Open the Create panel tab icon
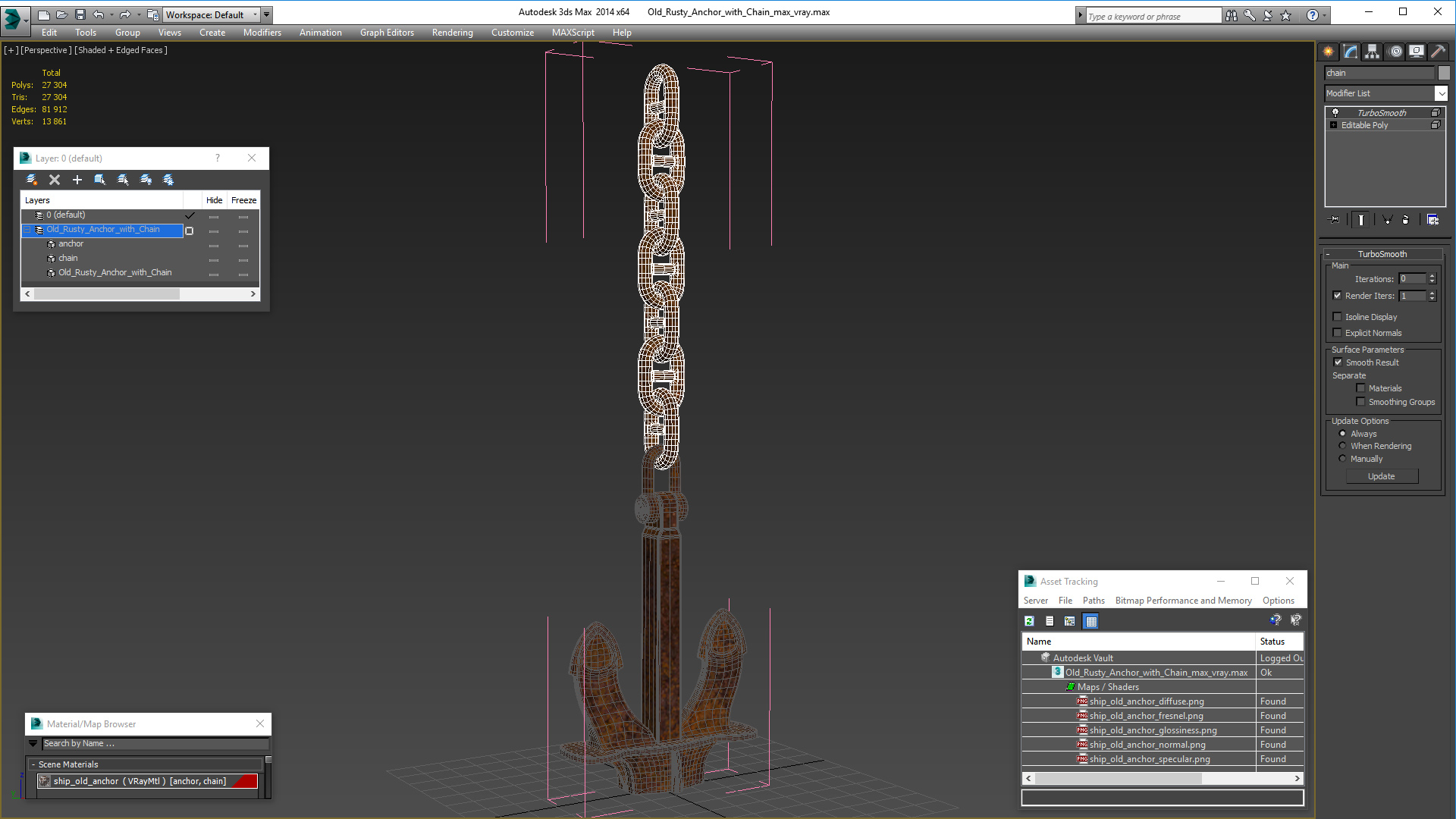Screen dimensions: 1456x819 [1328, 52]
